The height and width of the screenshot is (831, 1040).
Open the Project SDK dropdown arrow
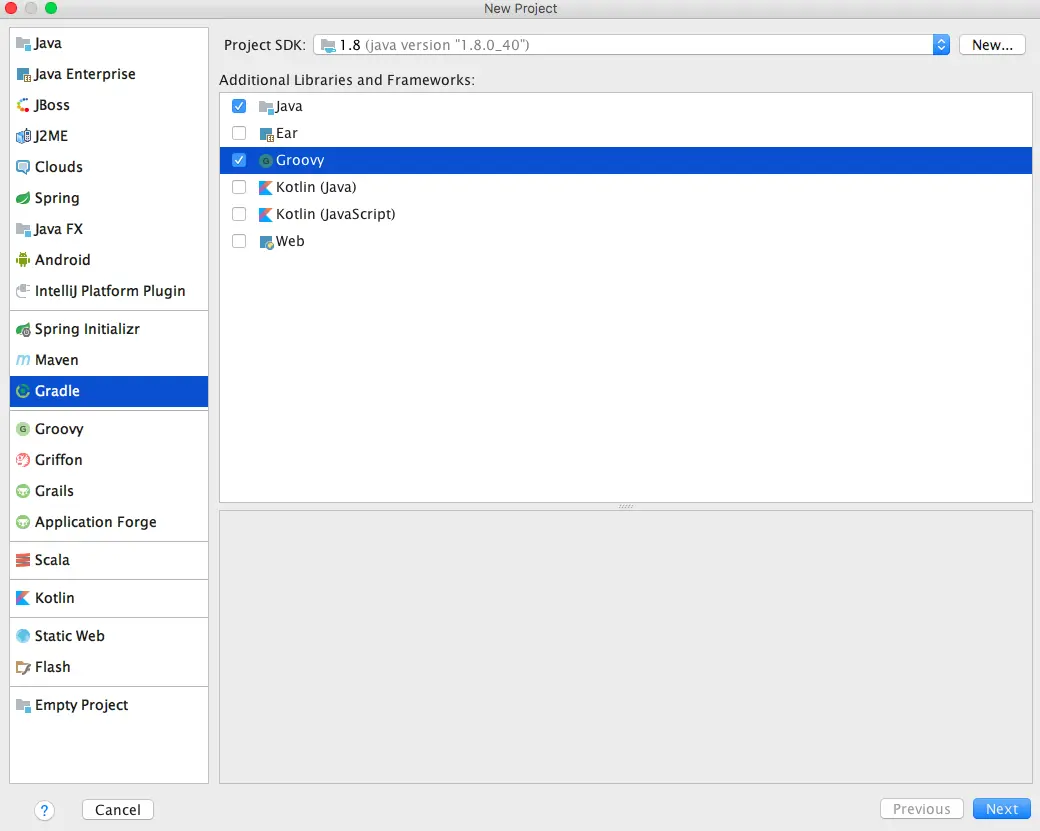pos(941,45)
